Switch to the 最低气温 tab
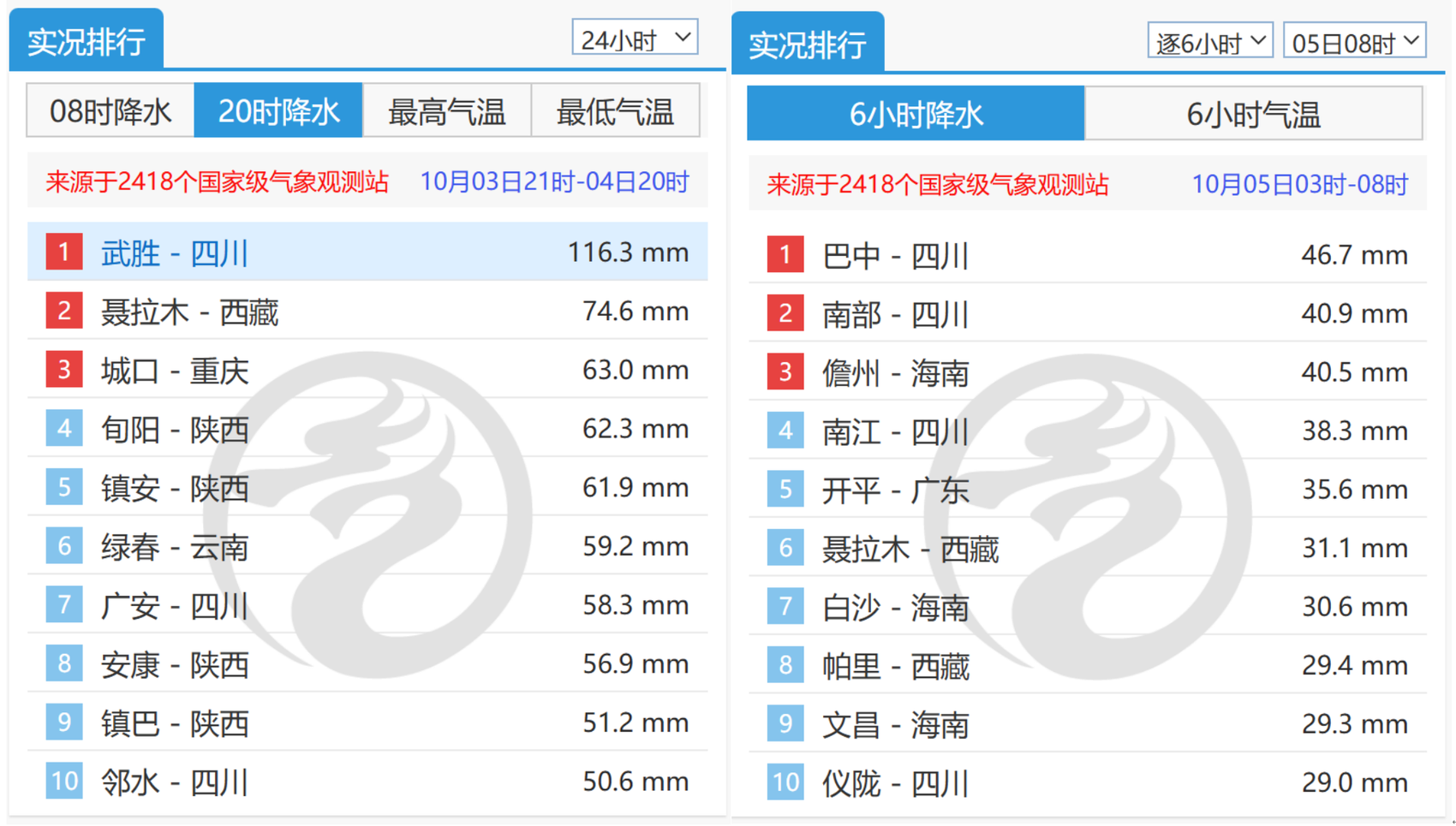1456x826 pixels. (x=615, y=111)
